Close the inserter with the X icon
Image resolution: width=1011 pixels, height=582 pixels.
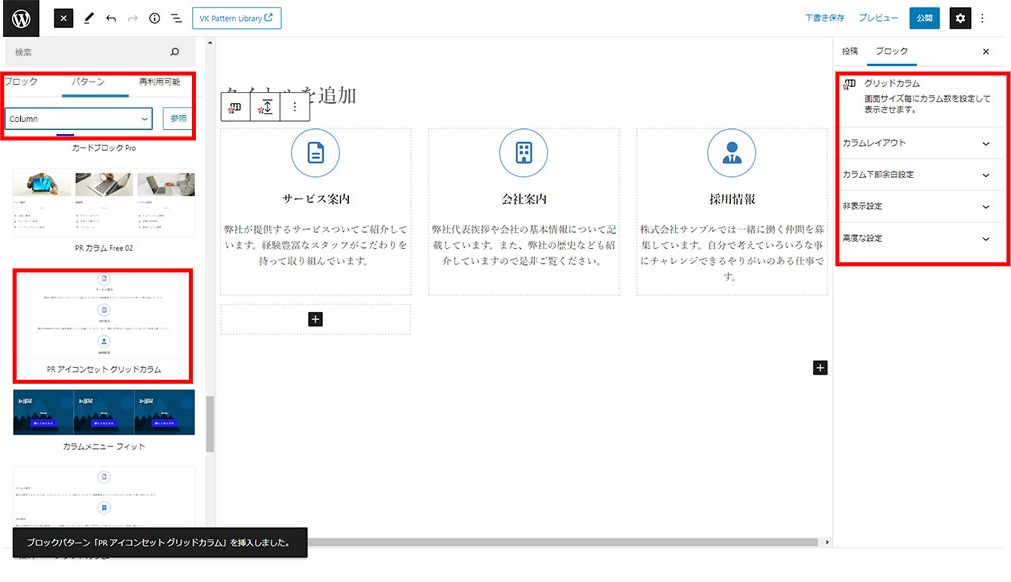pyautogui.click(x=62, y=17)
